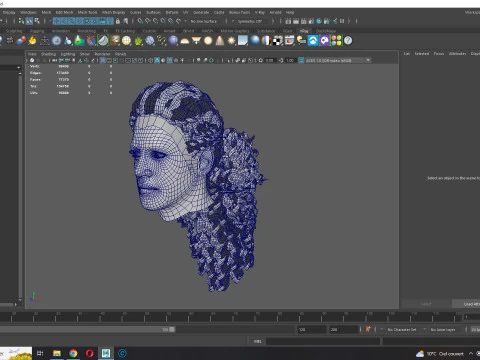Select by object type mode icon
This screenshot has height=360, width=480.
(x=29, y=21)
